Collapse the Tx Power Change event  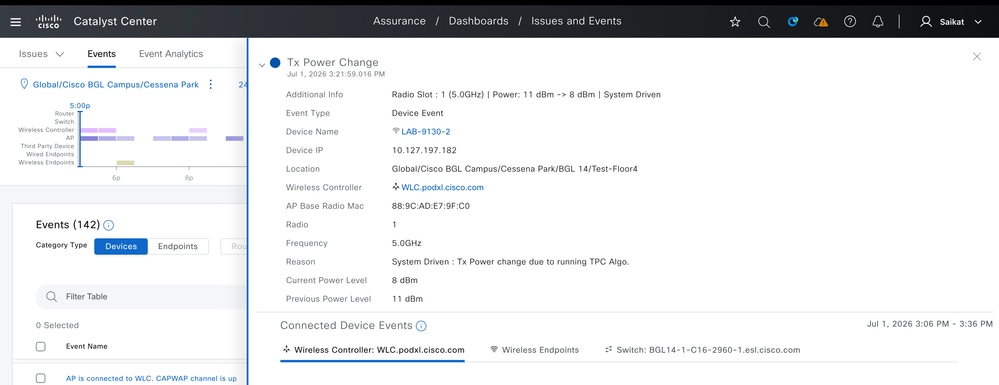[x=262, y=64]
